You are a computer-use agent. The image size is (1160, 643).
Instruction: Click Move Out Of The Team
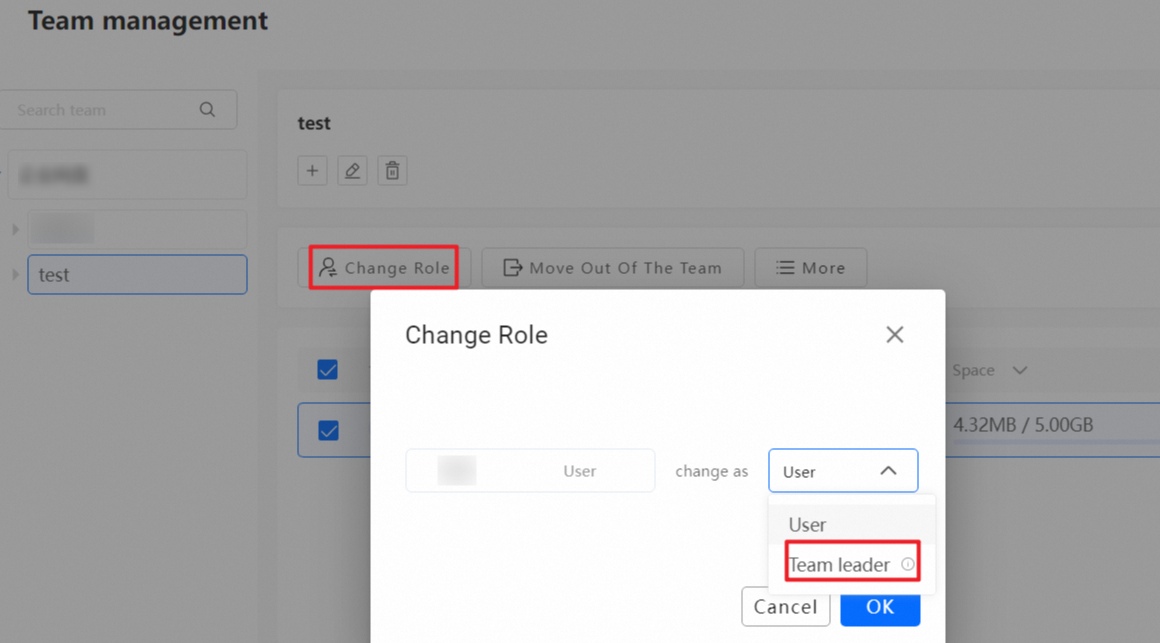(x=612, y=268)
